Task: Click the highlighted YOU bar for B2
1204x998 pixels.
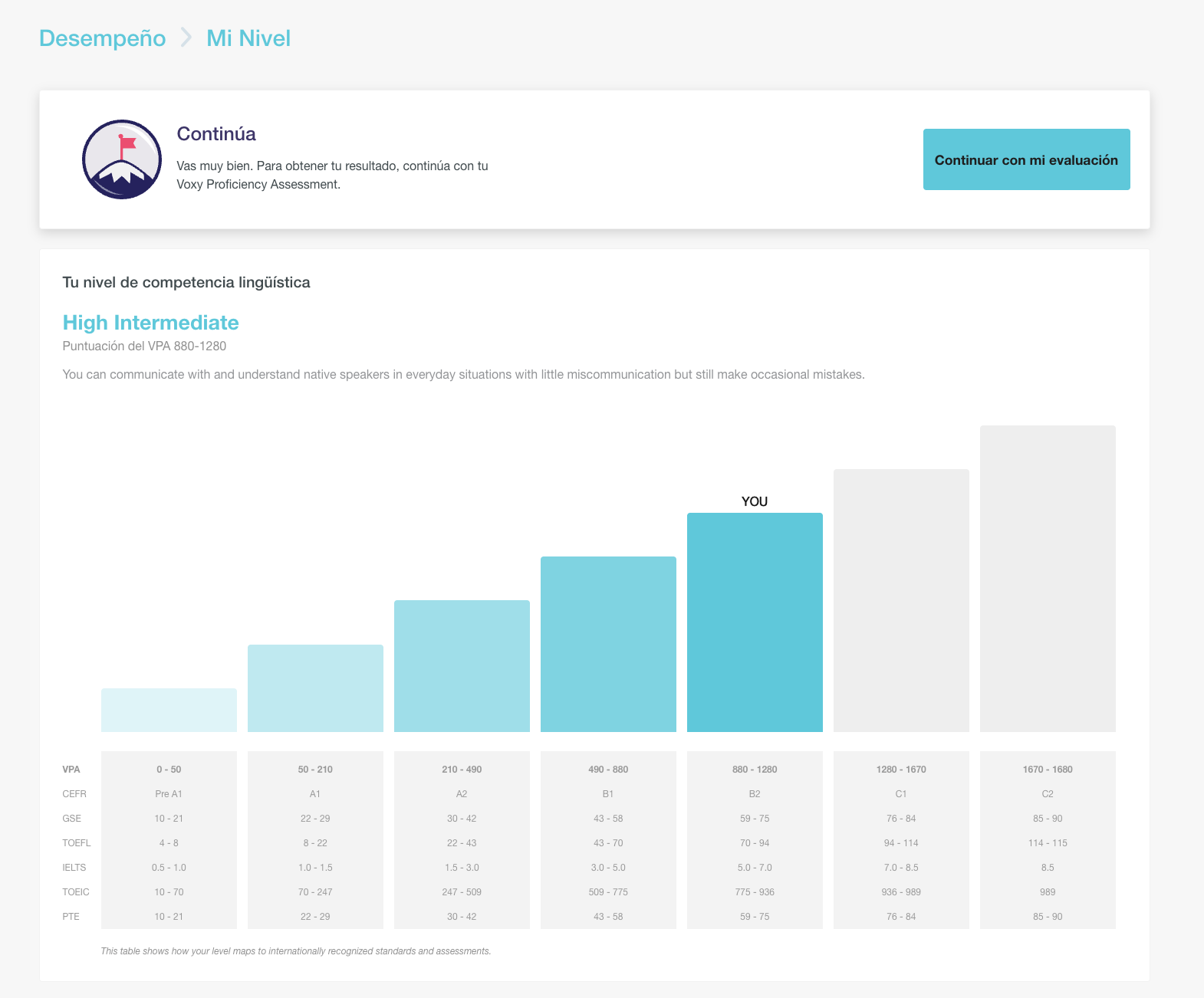Action: pyautogui.click(x=755, y=622)
